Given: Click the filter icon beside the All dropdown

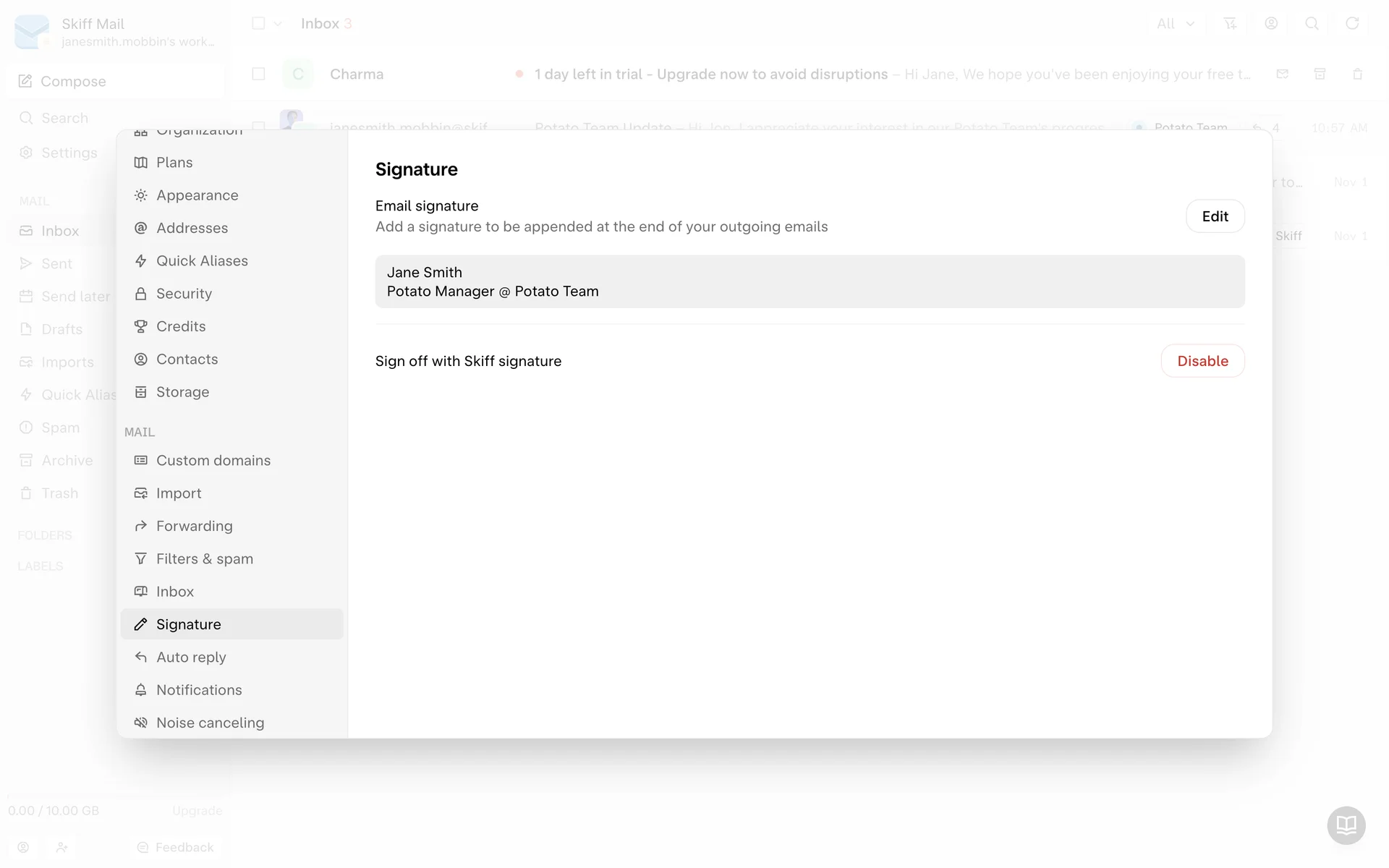Looking at the screenshot, I should 1230,24.
